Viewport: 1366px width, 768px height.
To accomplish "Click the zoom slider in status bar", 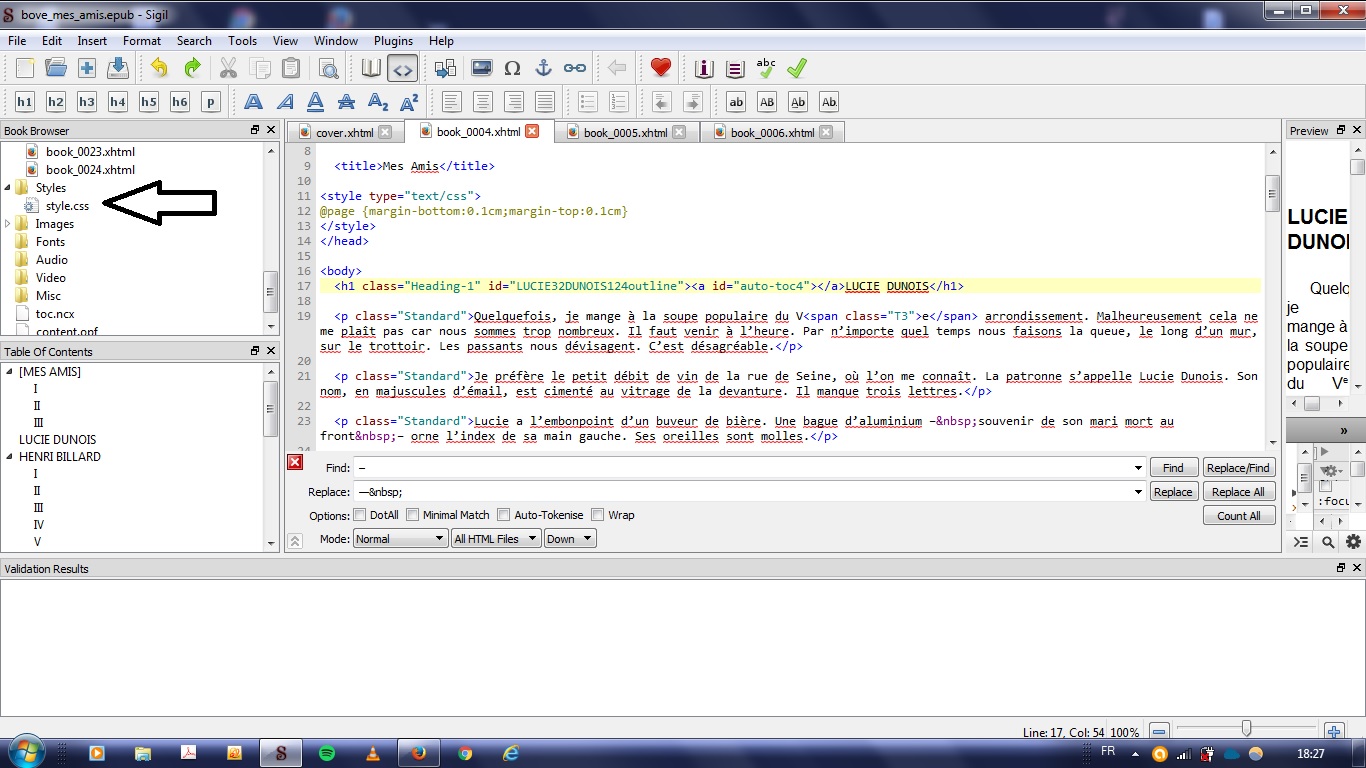I will click(1246, 729).
